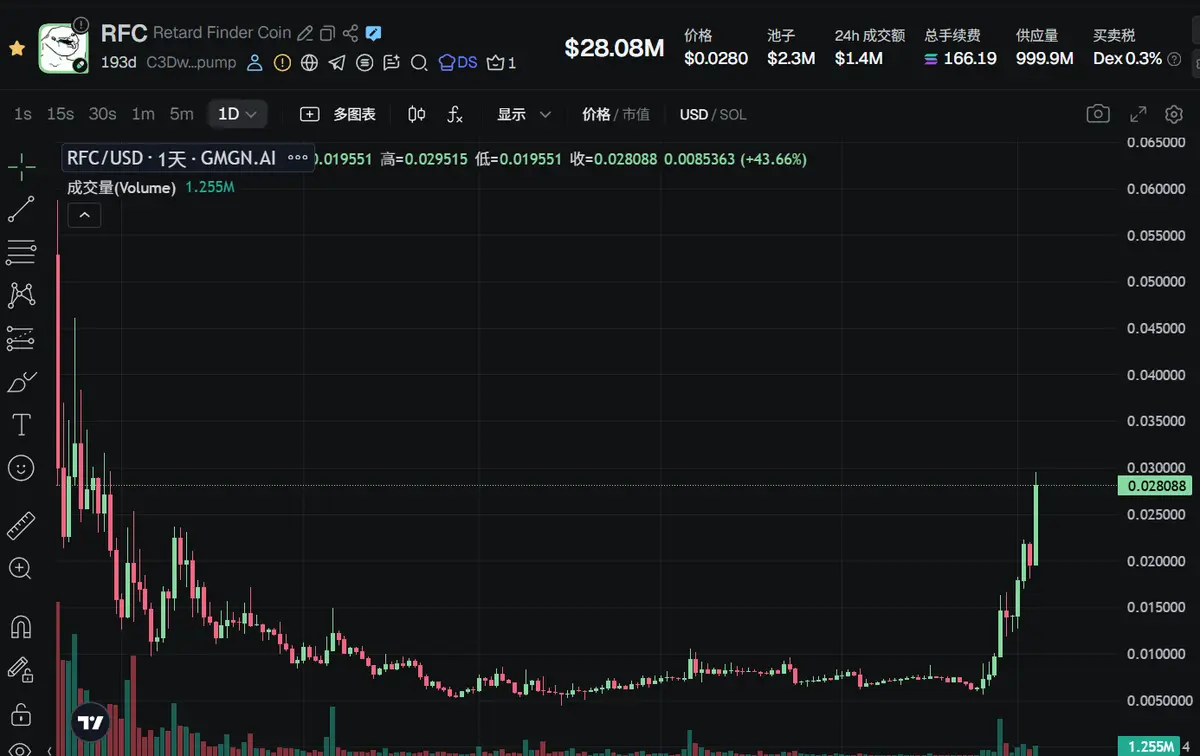This screenshot has height=756, width=1200.
Task: Toggle the favorite star for RFC
Action: coord(17,48)
